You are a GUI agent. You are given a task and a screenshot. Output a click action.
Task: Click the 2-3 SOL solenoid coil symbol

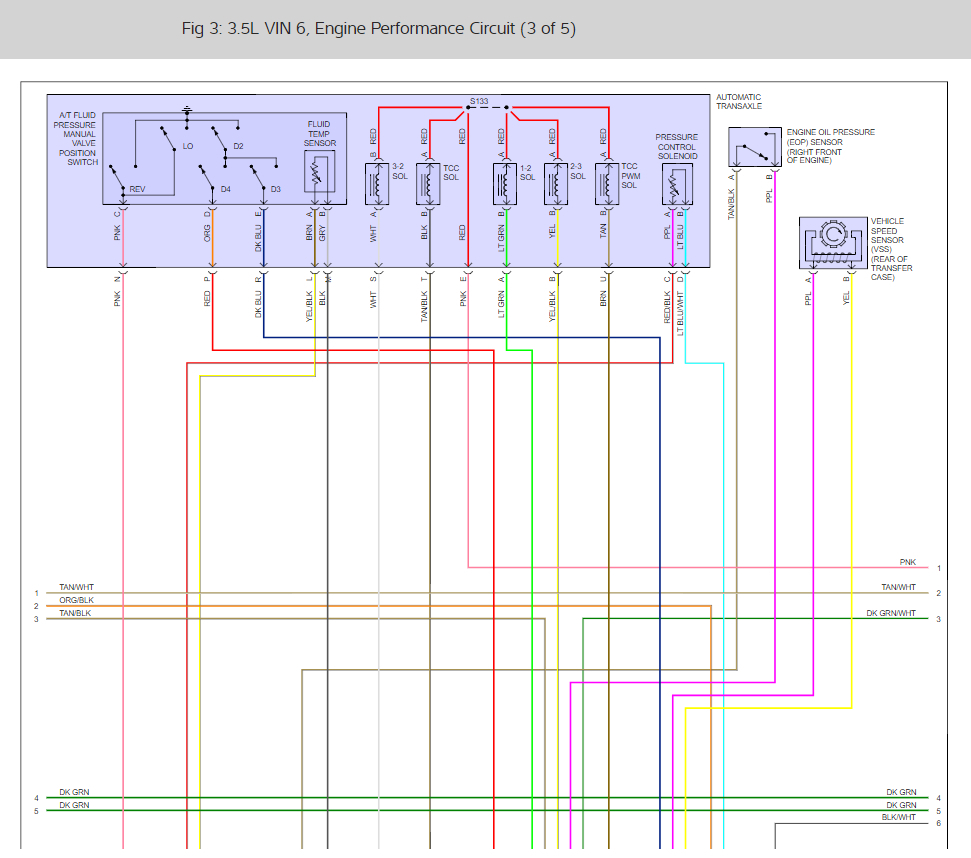pyautogui.click(x=555, y=184)
